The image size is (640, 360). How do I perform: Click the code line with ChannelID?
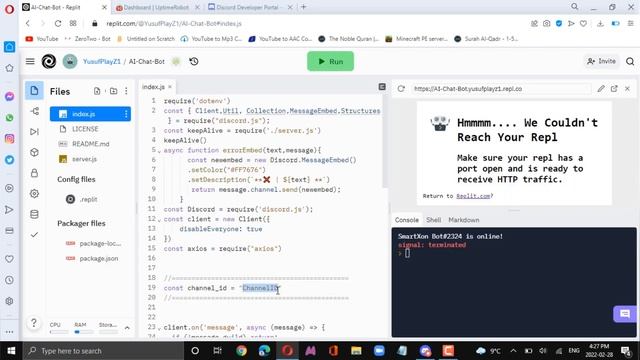(222, 288)
